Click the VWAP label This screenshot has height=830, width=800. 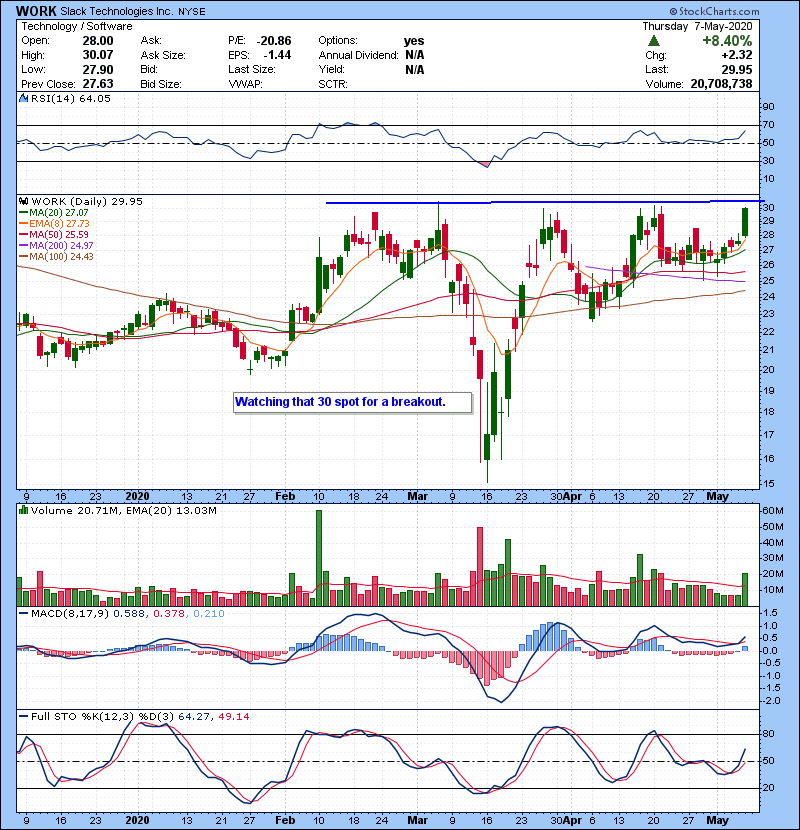pyautogui.click(x=245, y=84)
